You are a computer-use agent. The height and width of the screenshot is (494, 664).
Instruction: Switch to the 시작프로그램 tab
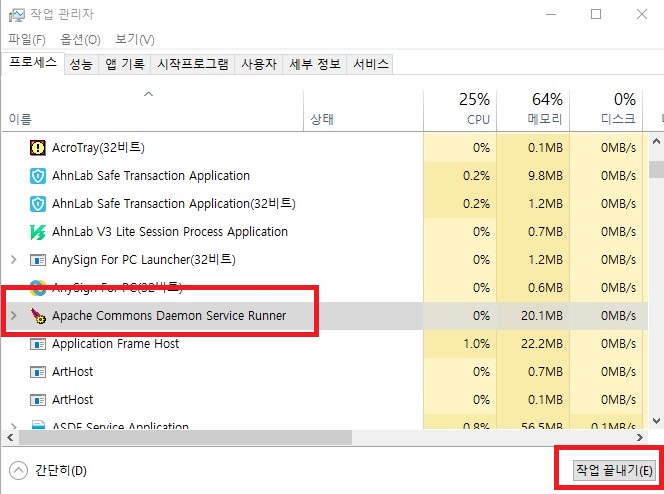coord(193,64)
